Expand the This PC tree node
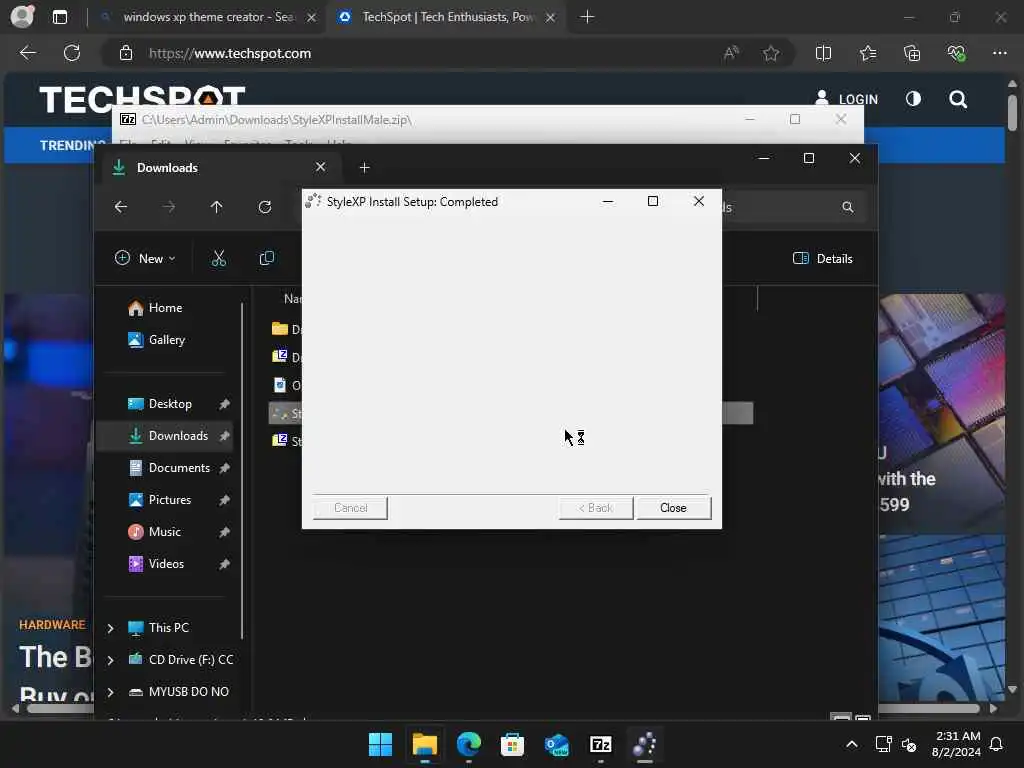Image resolution: width=1024 pixels, height=768 pixels. [110, 628]
